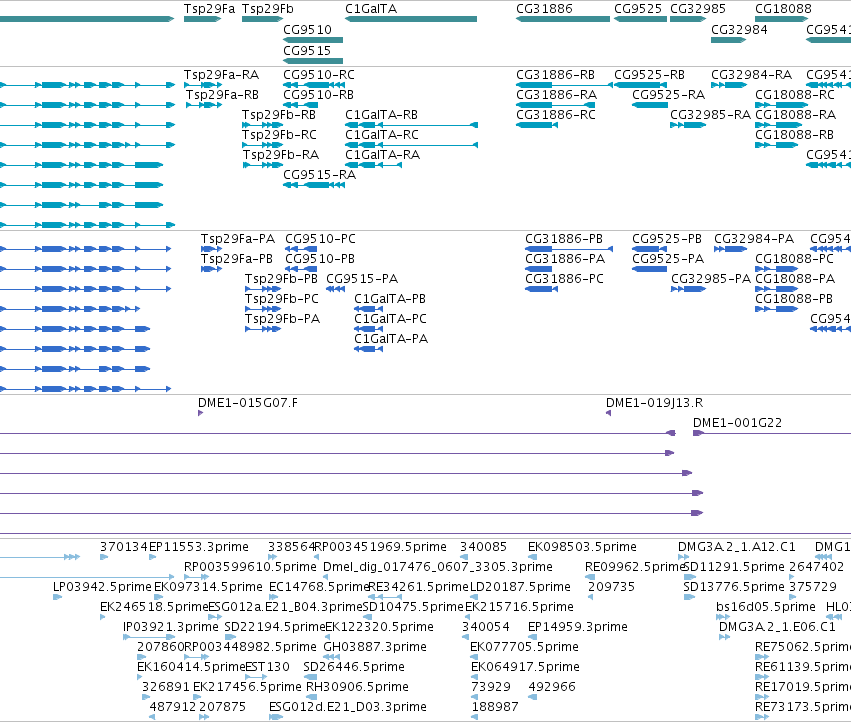Click transcript CG18088-RC
The height and width of the screenshot is (722, 851).
click(x=795, y=95)
